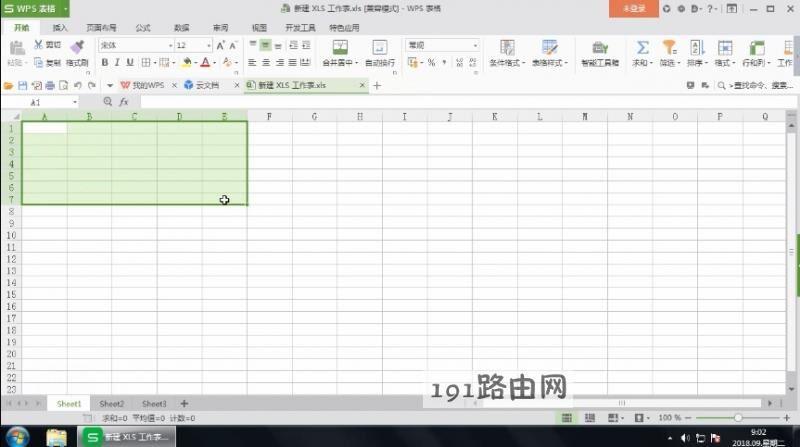Select column header G
The image size is (800, 447).
314,116
